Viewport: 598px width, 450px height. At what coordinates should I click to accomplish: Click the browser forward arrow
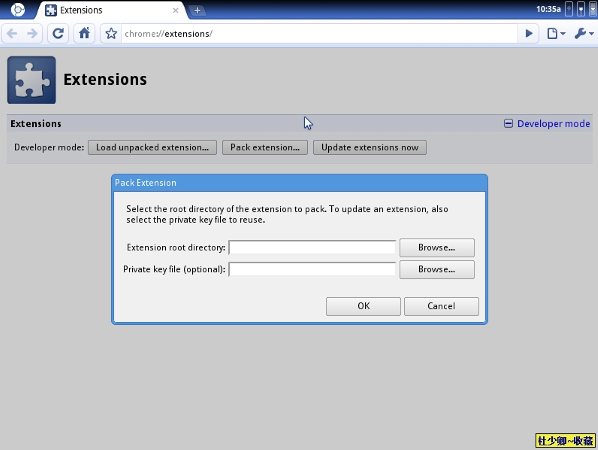click(32, 34)
